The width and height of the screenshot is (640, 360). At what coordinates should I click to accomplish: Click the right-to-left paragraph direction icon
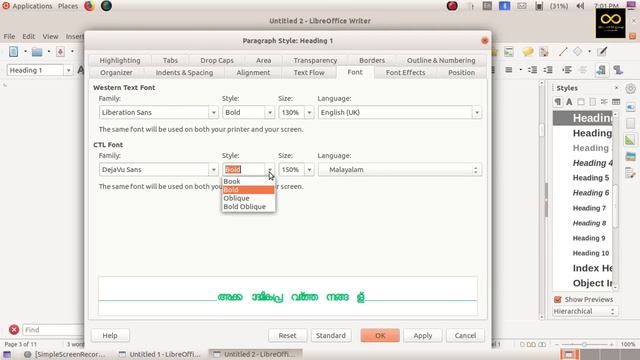[618, 70]
